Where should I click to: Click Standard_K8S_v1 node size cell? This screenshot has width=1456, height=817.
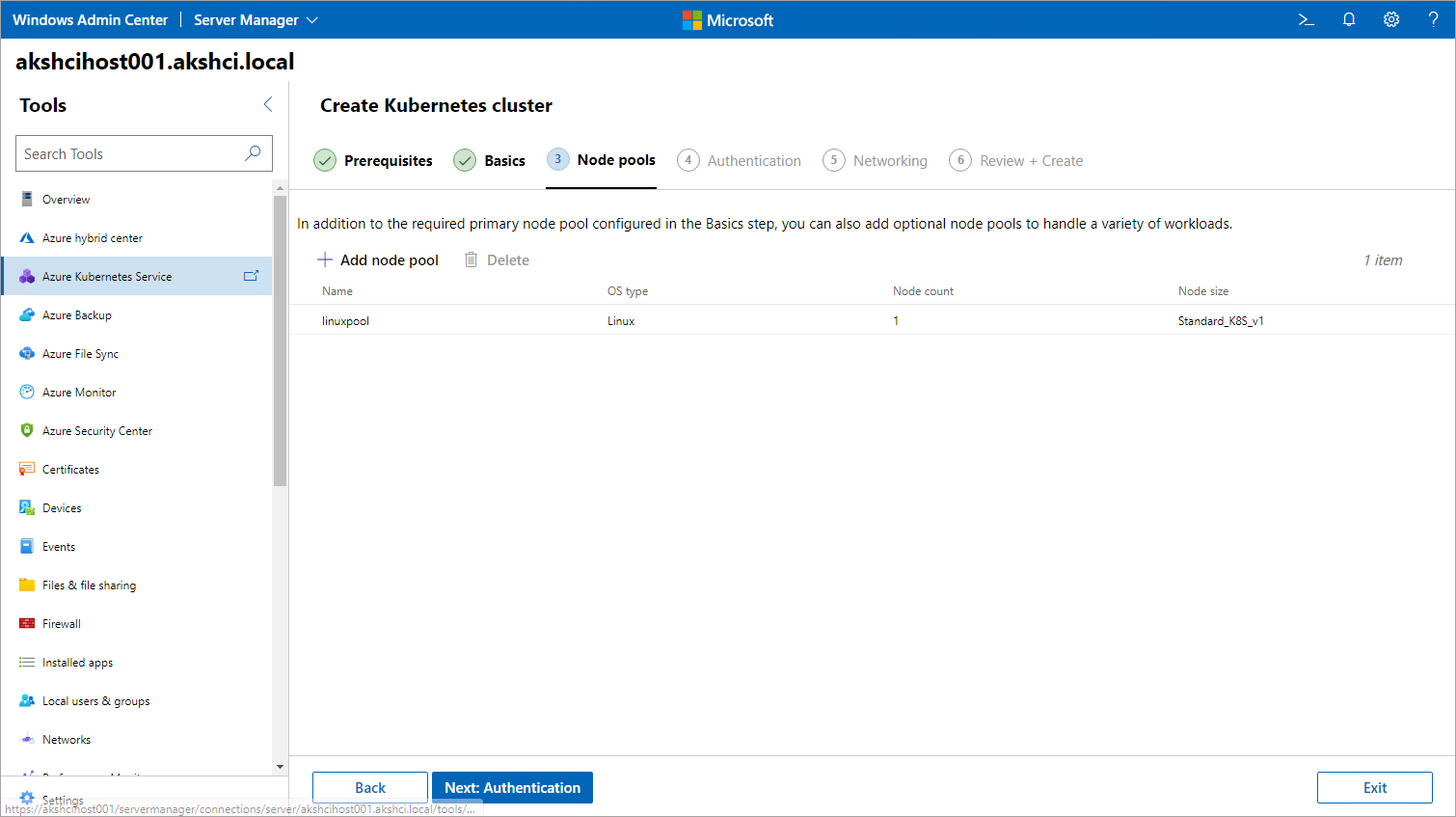tap(1221, 321)
